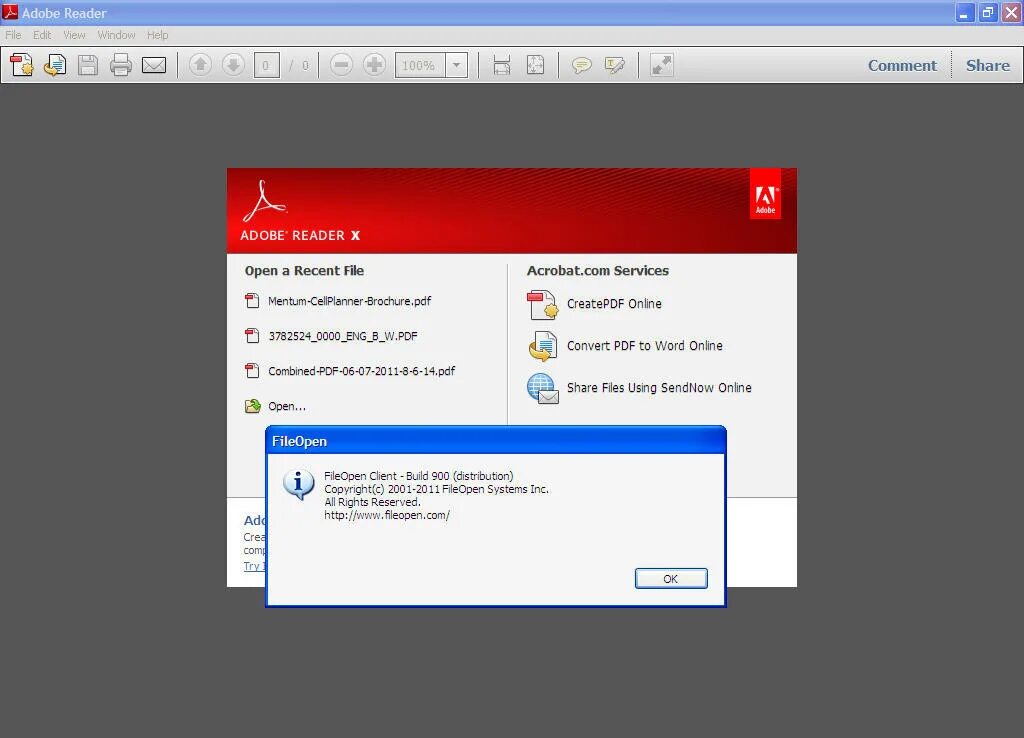Click the CreatePDF Online service icon
This screenshot has width=1024, height=738.
pyautogui.click(x=543, y=305)
